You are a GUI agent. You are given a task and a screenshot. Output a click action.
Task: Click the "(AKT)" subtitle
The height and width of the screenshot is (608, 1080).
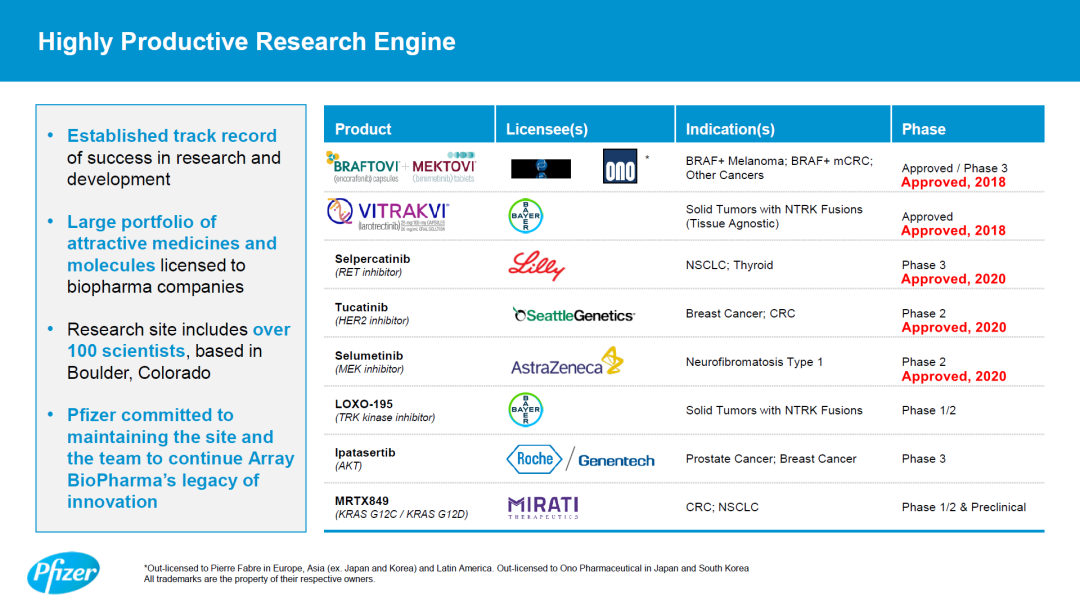349,465
